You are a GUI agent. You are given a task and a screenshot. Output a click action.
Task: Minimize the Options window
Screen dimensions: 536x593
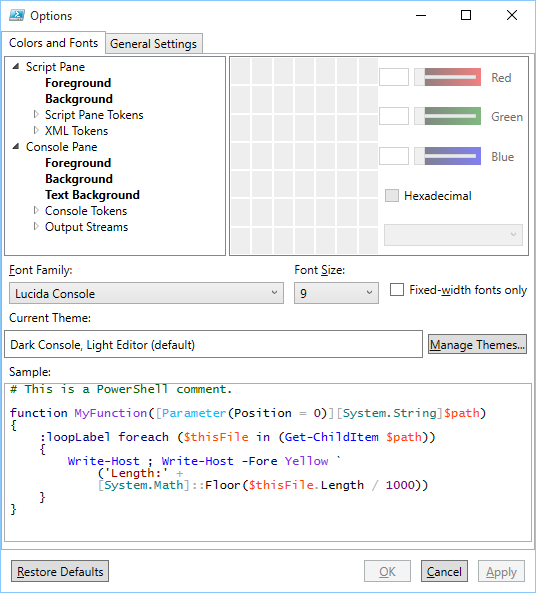tap(421, 15)
